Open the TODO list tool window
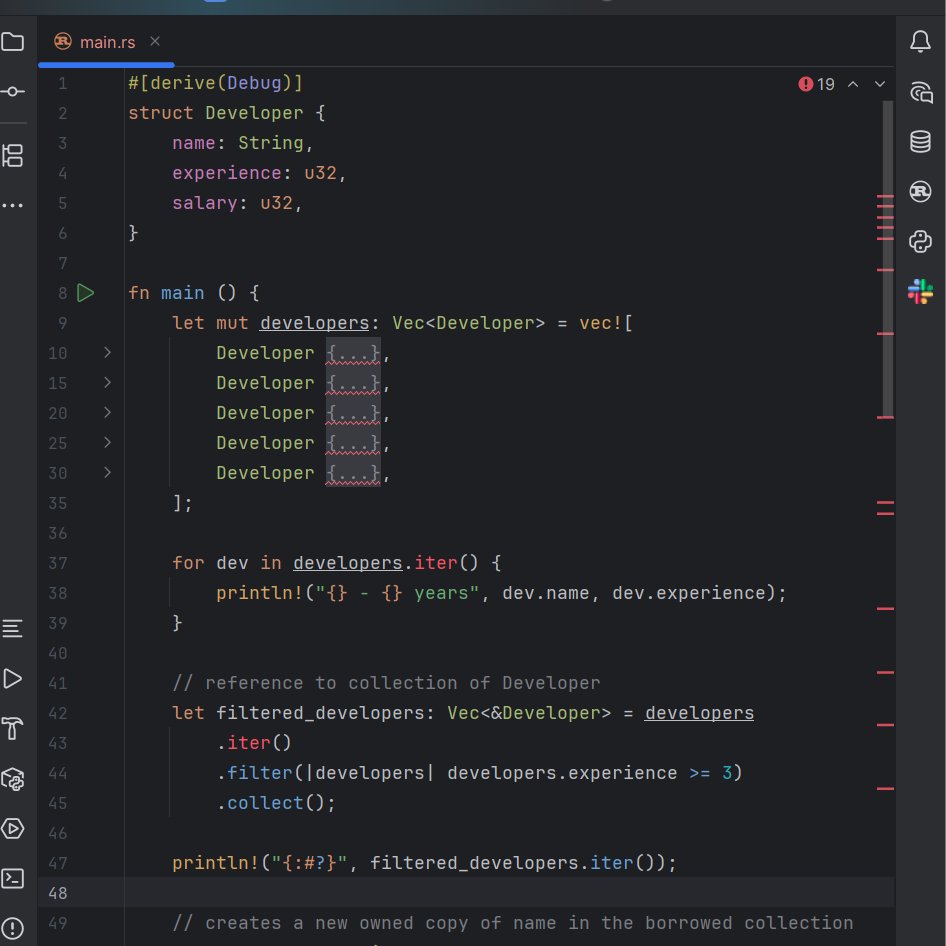The height and width of the screenshot is (946, 946). (x=13, y=629)
